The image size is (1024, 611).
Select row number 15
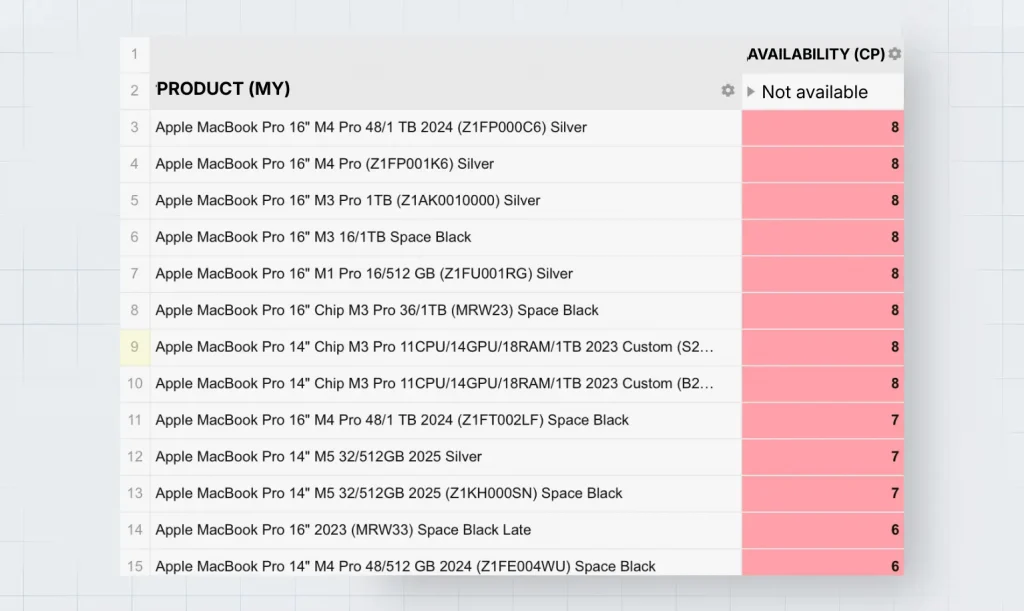click(x=134, y=566)
